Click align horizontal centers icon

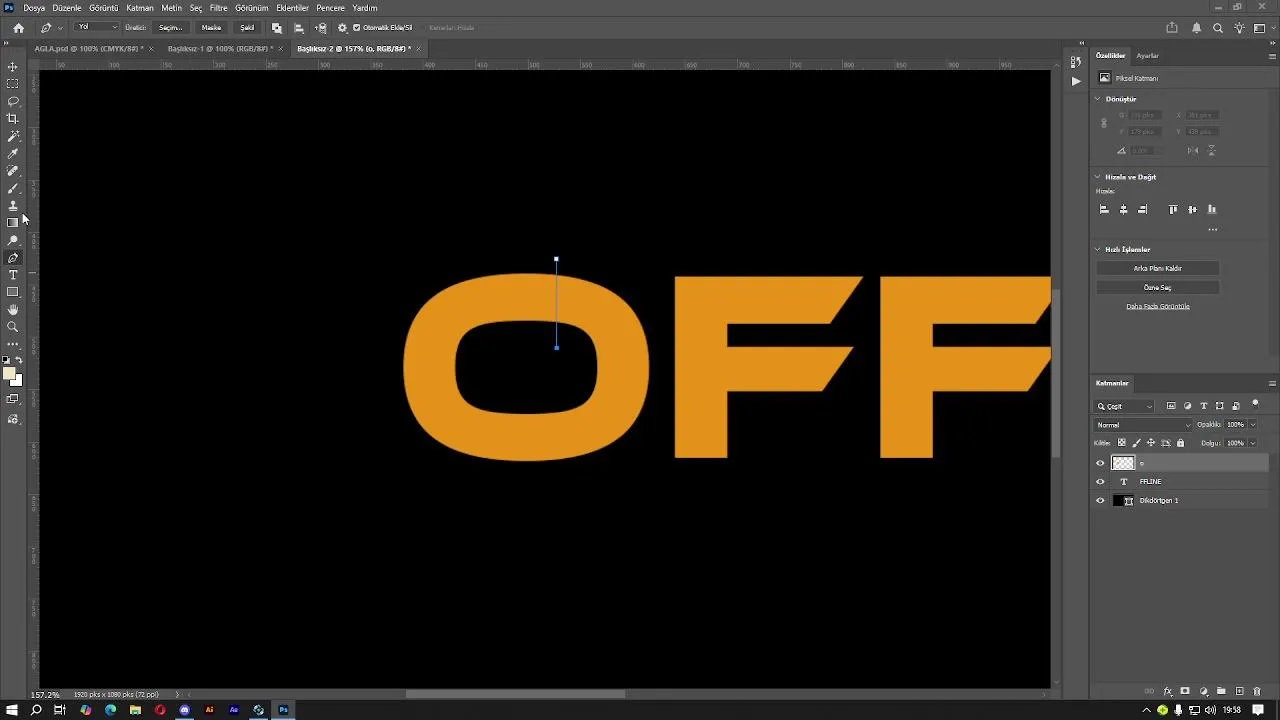coord(1123,209)
